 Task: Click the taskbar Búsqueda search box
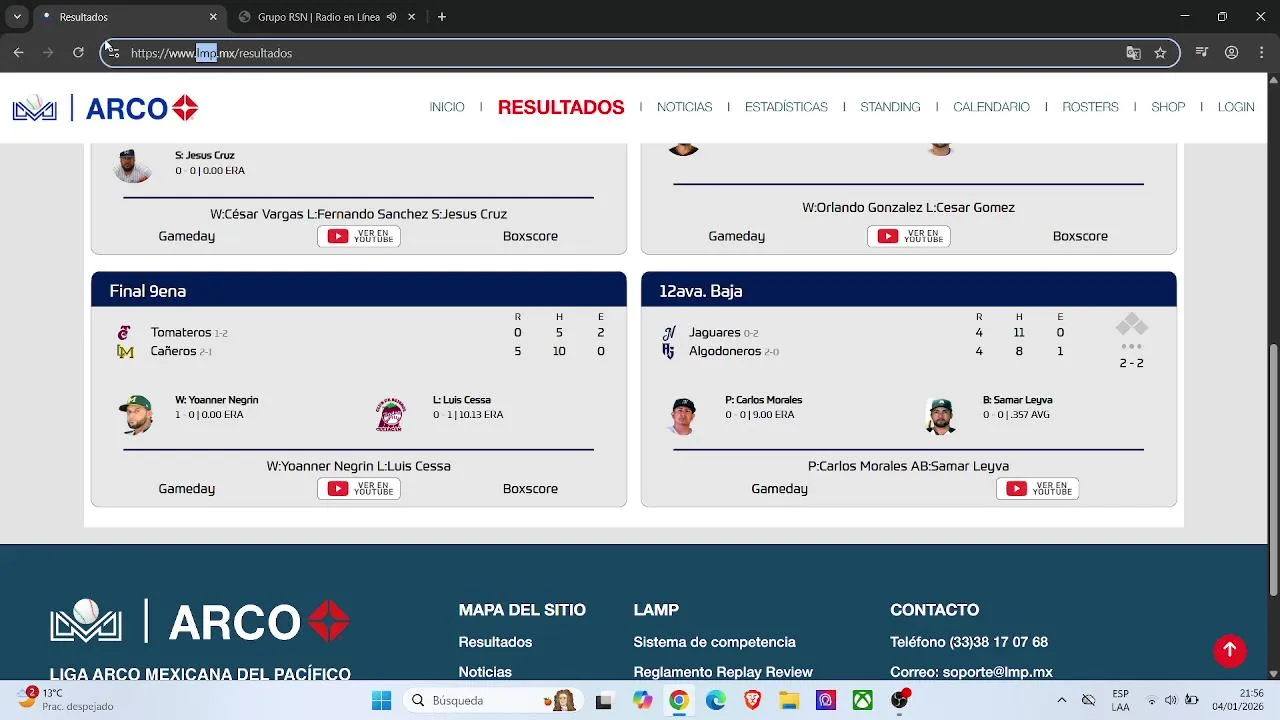pos(493,700)
